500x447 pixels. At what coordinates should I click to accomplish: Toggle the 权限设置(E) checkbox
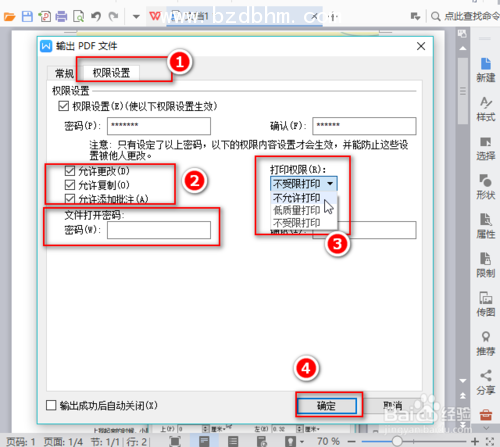[63, 106]
